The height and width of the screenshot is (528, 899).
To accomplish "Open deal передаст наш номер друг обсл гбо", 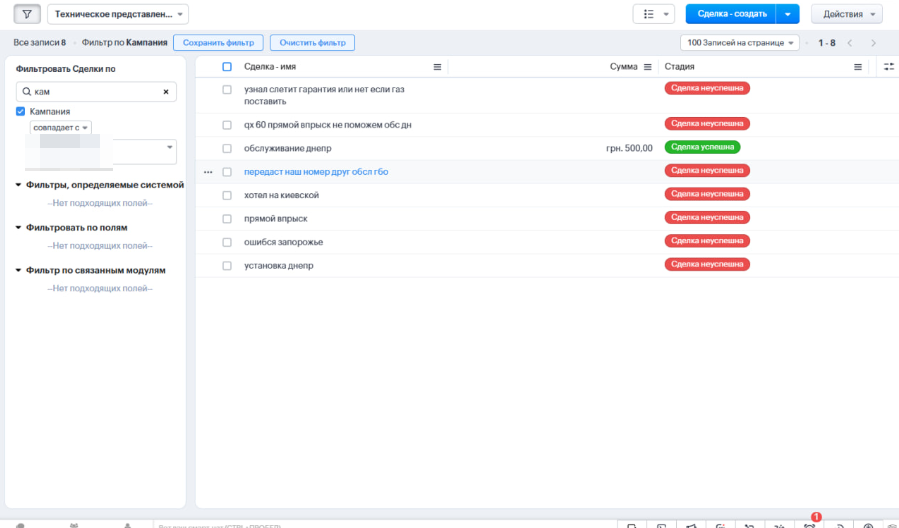I will point(316,172).
